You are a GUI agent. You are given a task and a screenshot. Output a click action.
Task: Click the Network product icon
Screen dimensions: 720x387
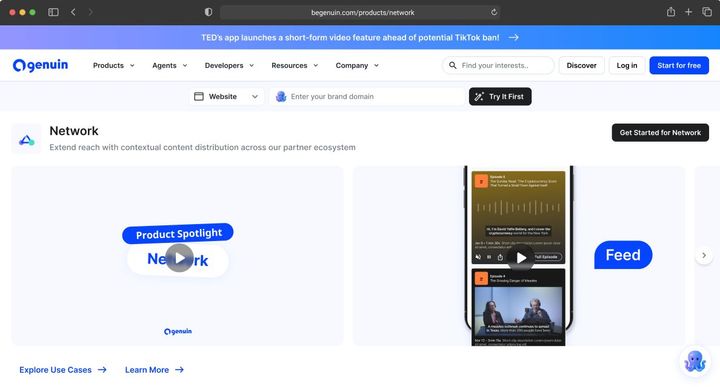pyautogui.click(x=27, y=139)
